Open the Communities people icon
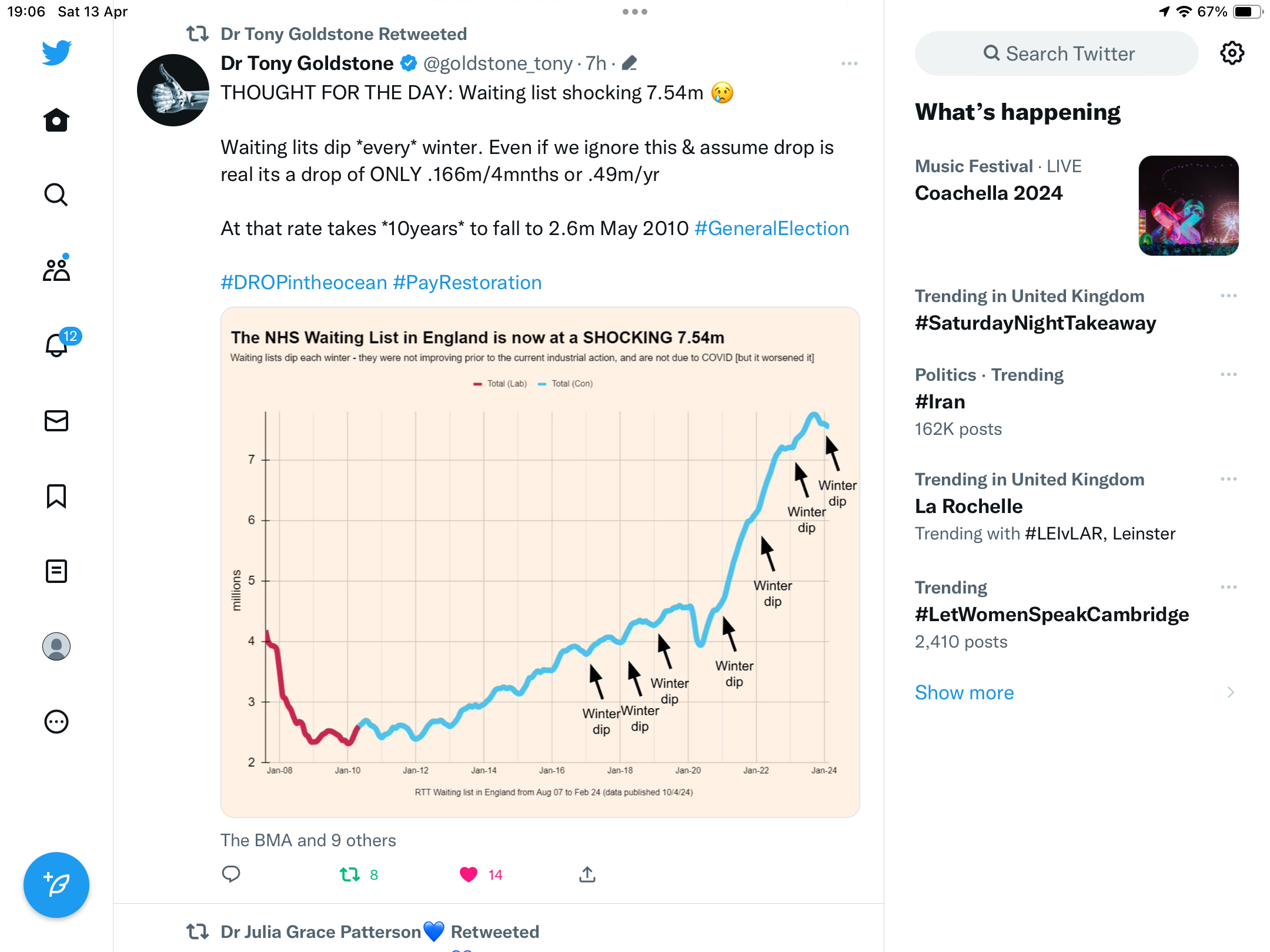This screenshot has height=952, width=1270. (56, 269)
